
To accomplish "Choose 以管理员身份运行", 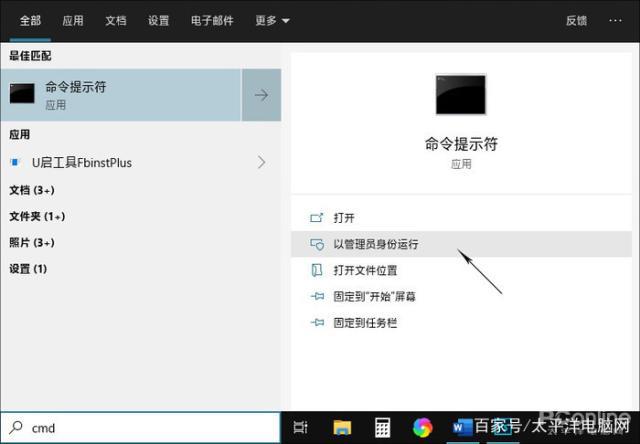I will click(x=376, y=244).
